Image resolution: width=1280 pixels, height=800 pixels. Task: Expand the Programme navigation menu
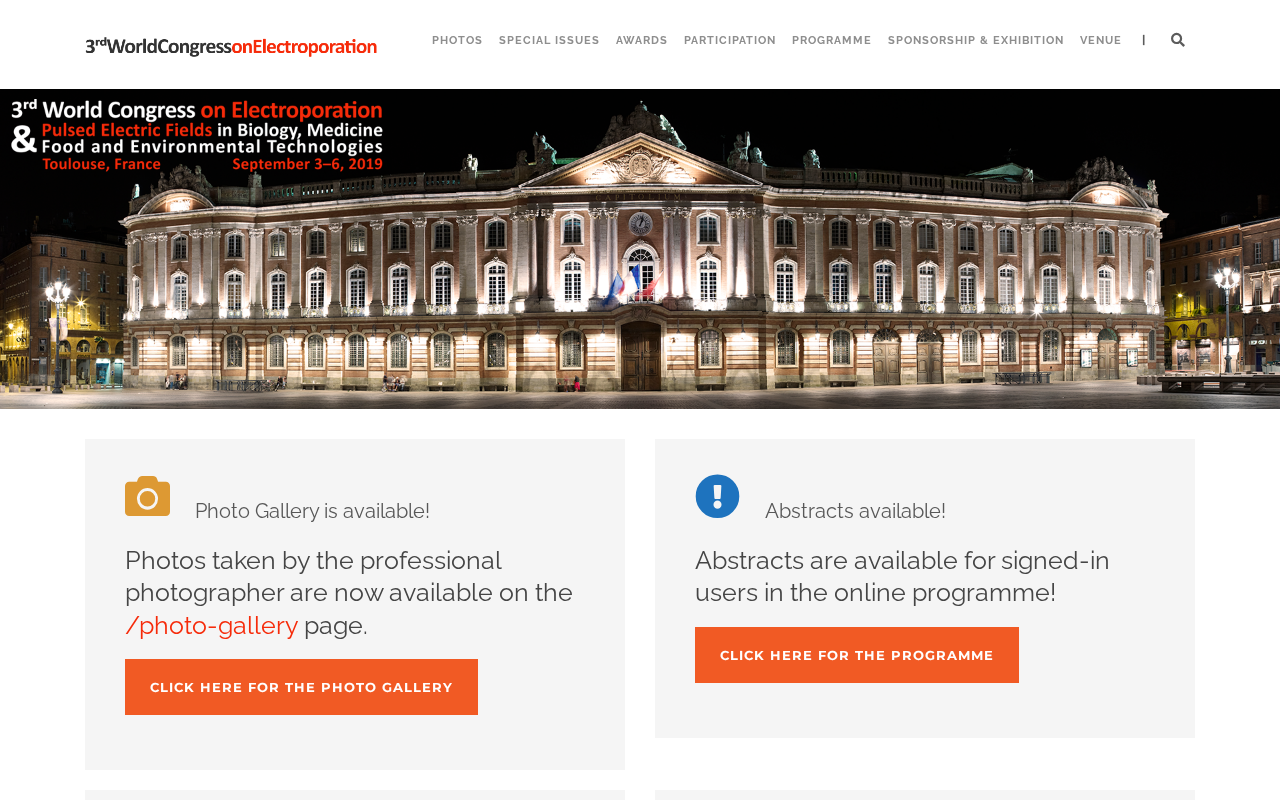(832, 41)
